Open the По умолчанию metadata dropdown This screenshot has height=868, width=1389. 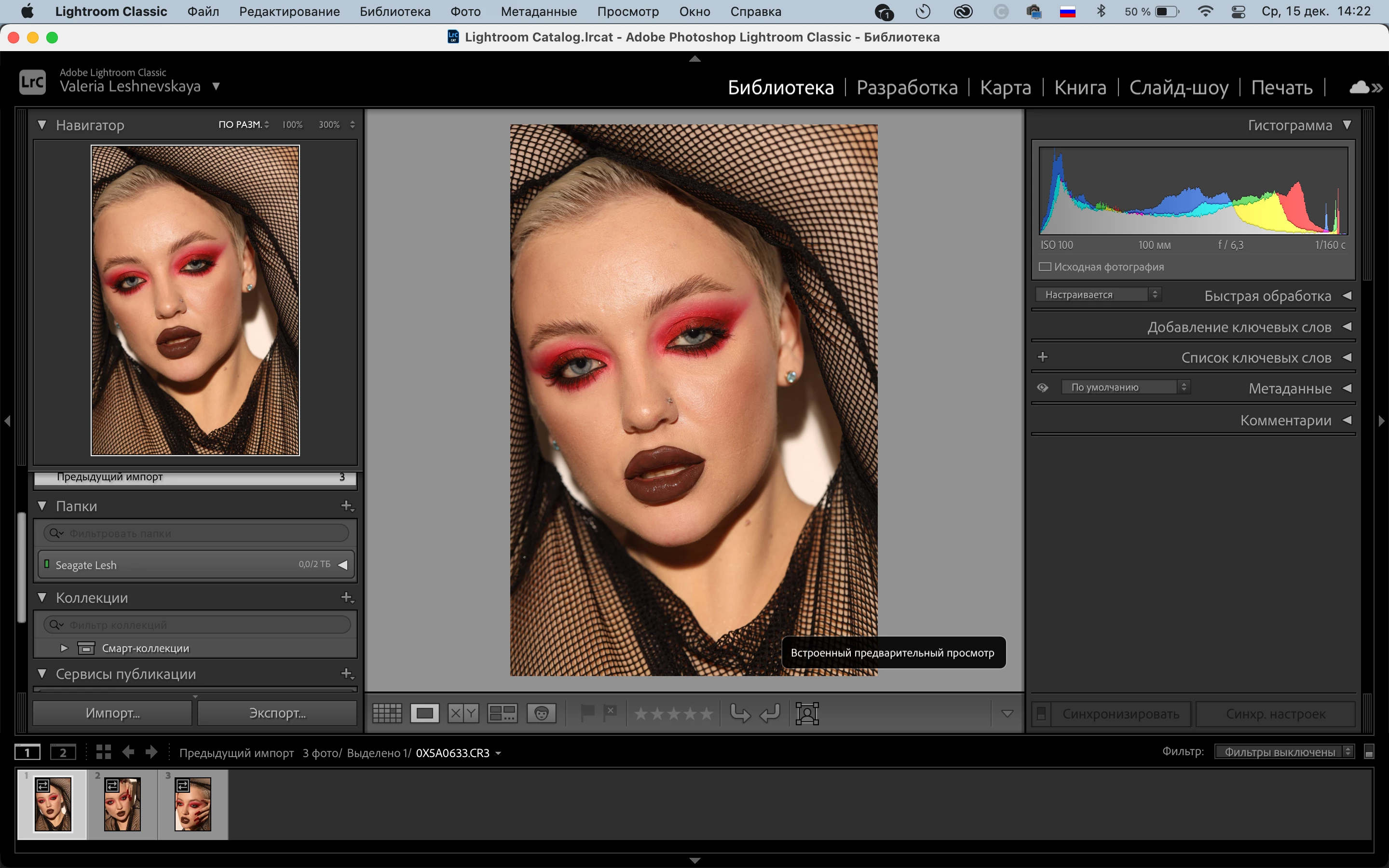pyautogui.click(x=1126, y=388)
